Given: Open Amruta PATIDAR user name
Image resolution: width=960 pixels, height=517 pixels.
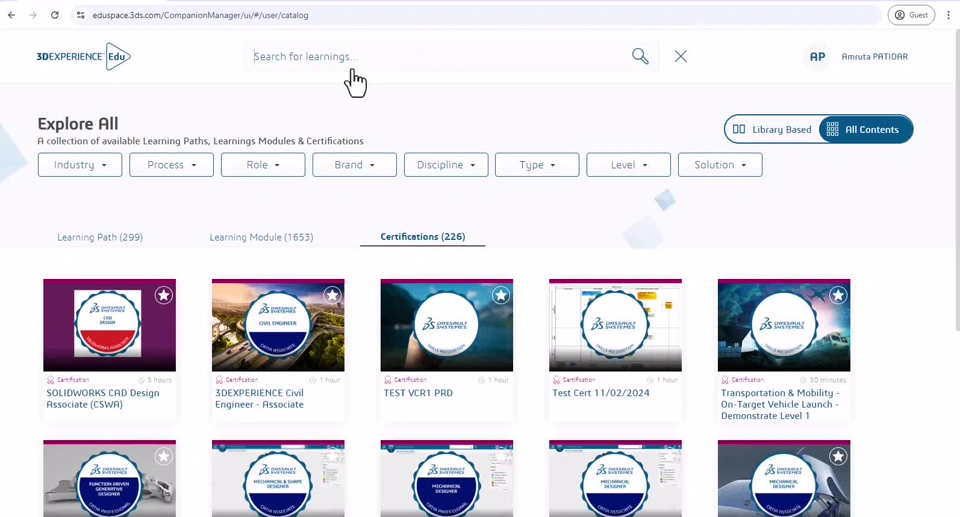Looking at the screenshot, I should click(874, 56).
